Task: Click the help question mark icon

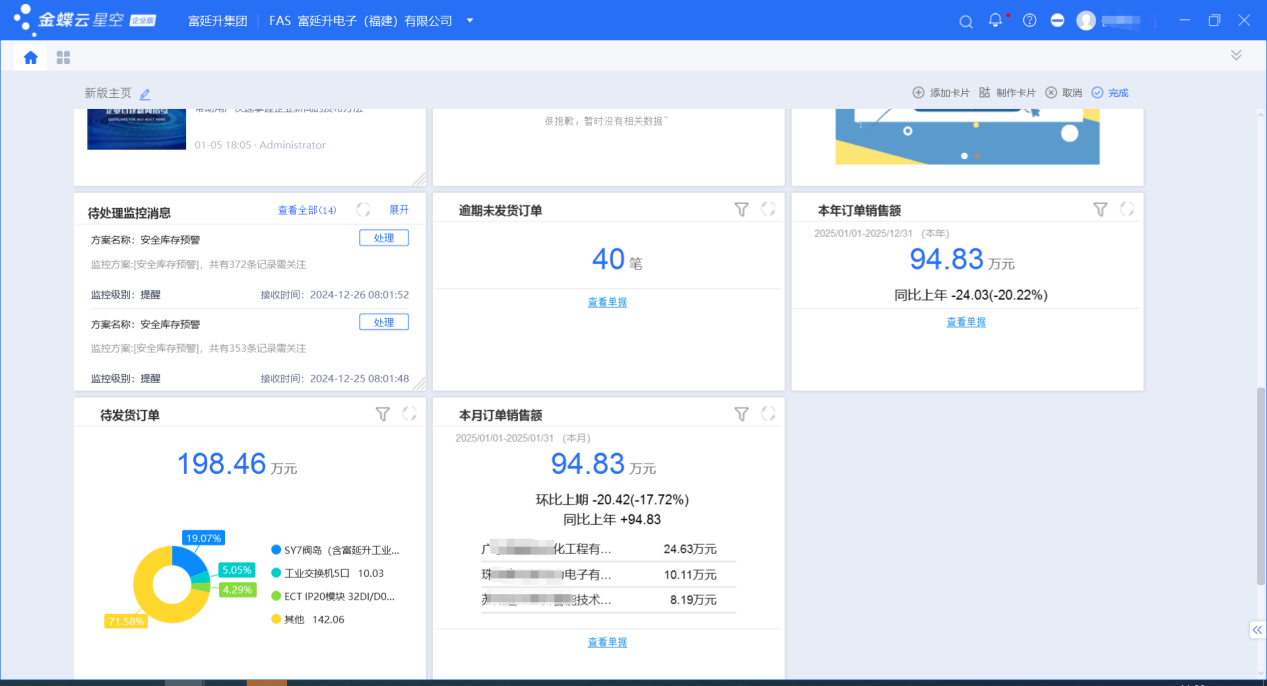Action: coord(1030,21)
